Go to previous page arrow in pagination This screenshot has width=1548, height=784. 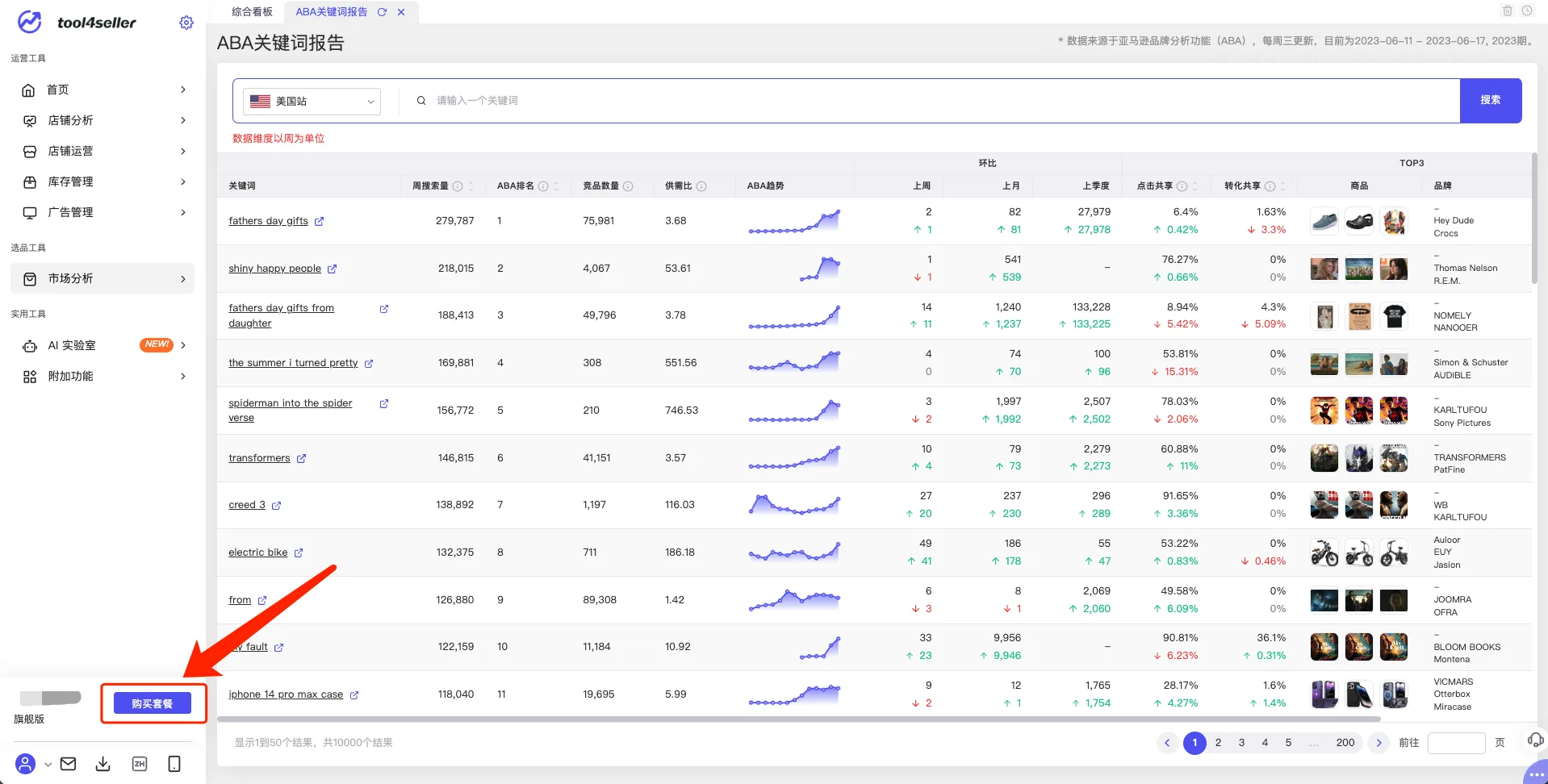coord(1167,743)
